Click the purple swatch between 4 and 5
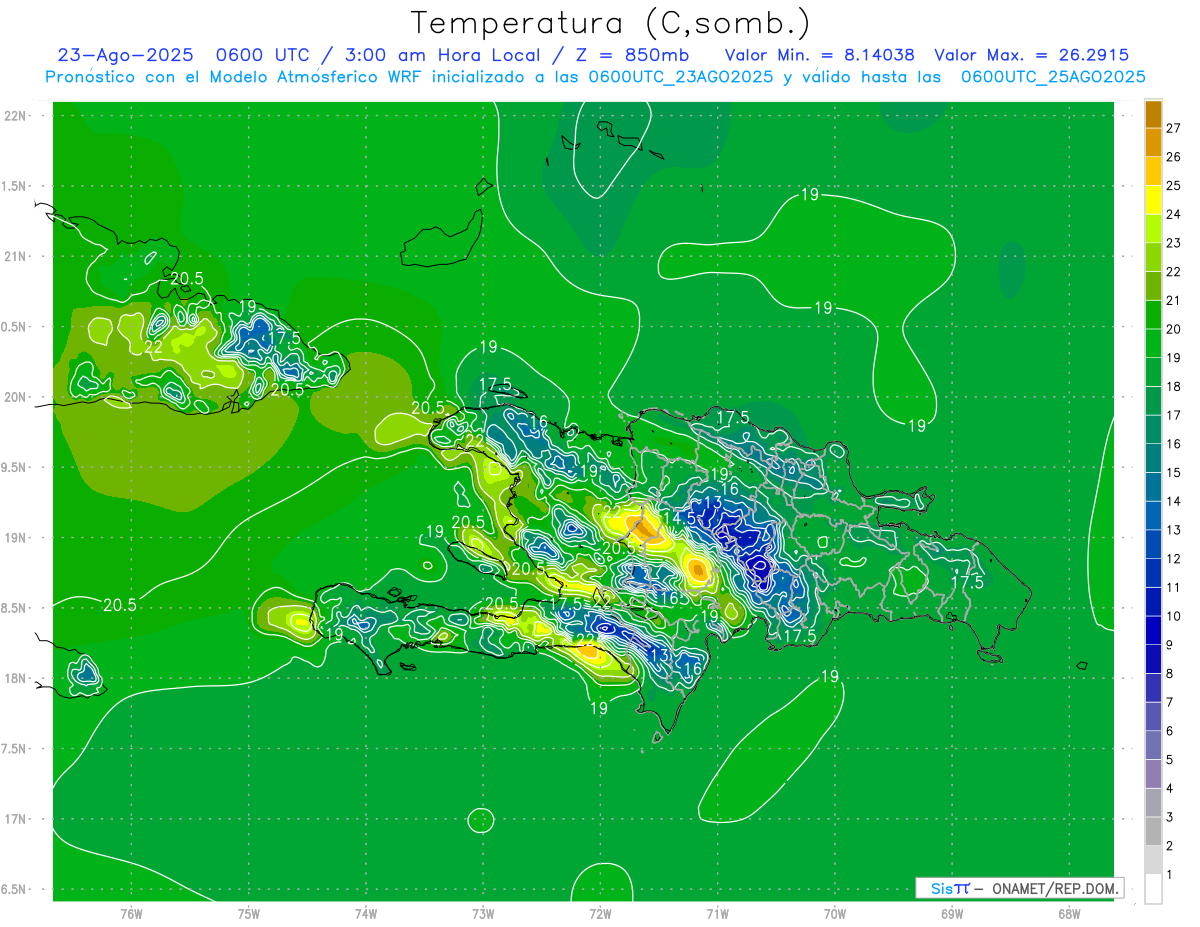Screen dimensions: 1200x927 [x=1153, y=774]
